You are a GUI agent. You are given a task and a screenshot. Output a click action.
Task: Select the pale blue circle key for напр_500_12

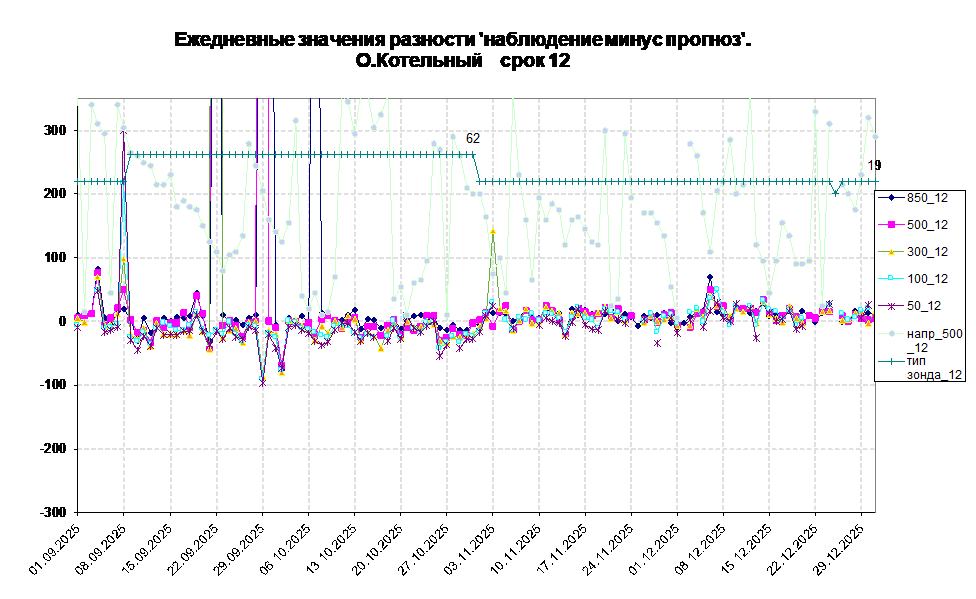[890, 333]
